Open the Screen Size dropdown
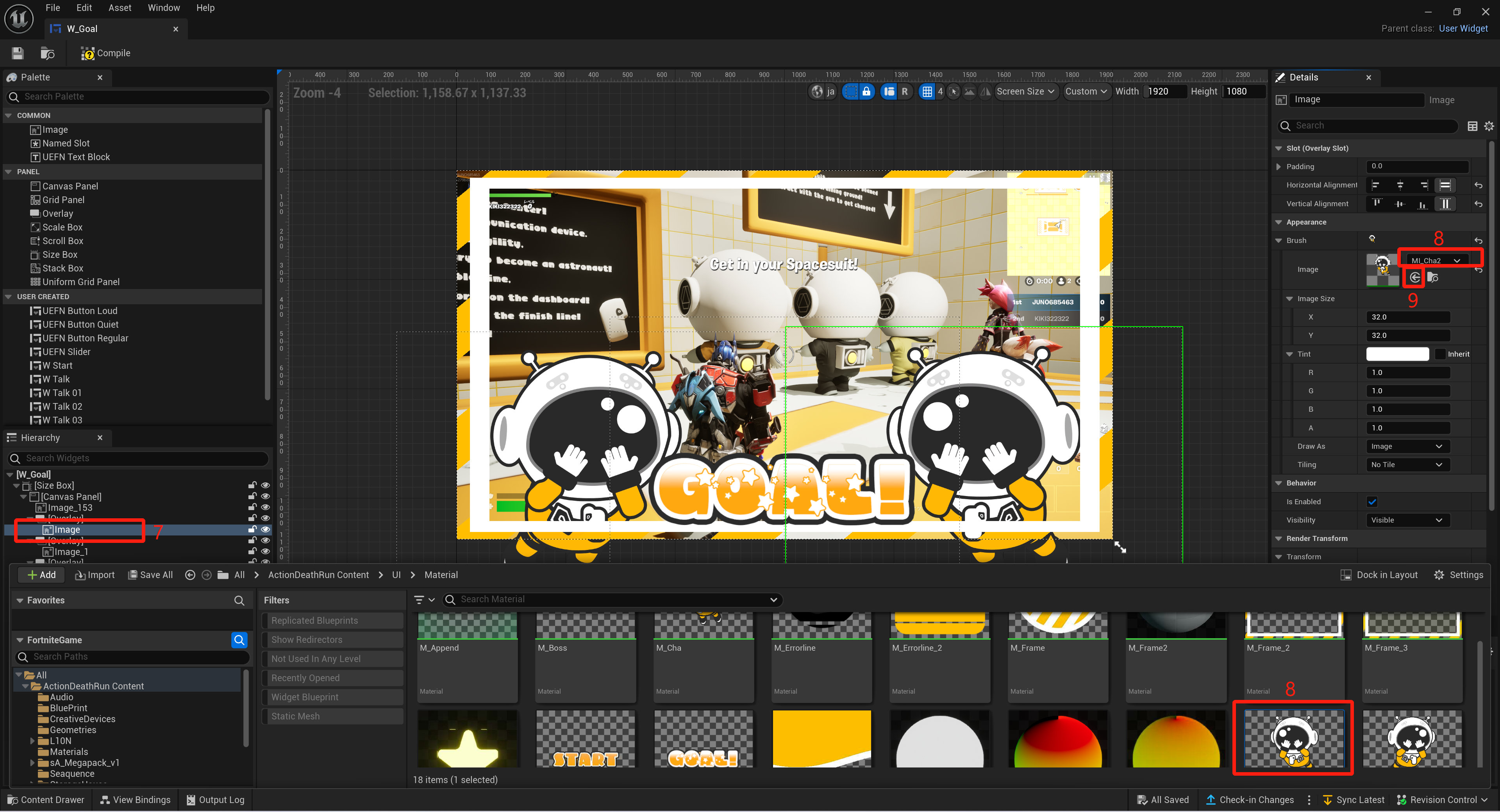 1025,91
